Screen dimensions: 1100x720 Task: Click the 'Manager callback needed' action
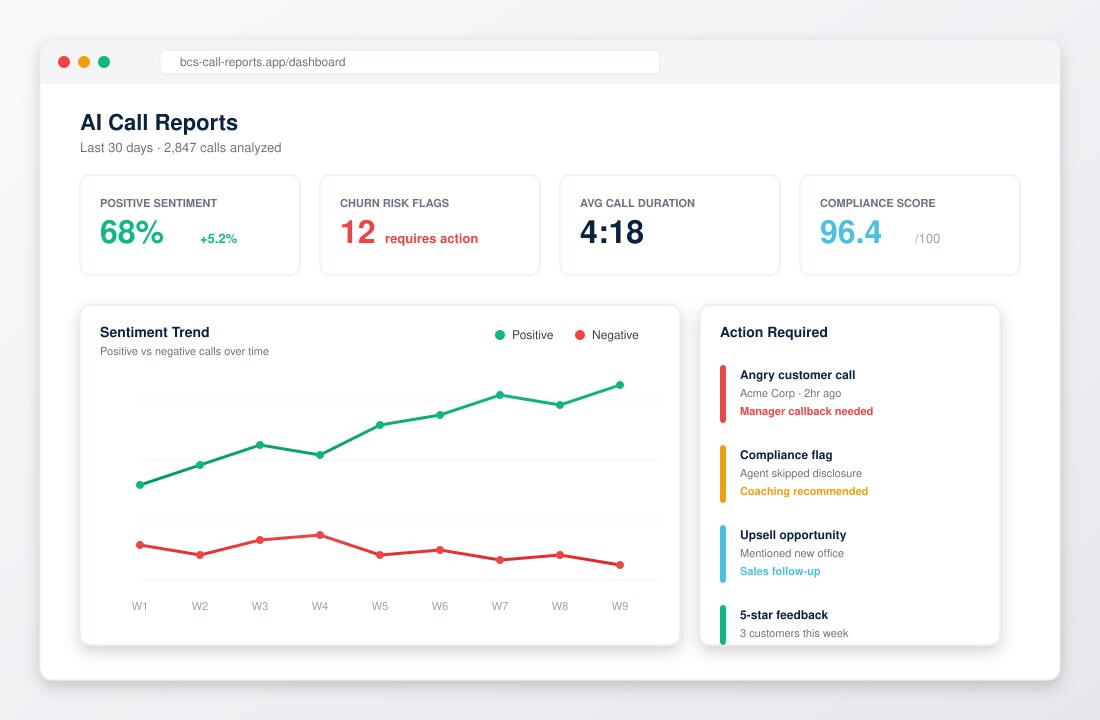tap(806, 411)
